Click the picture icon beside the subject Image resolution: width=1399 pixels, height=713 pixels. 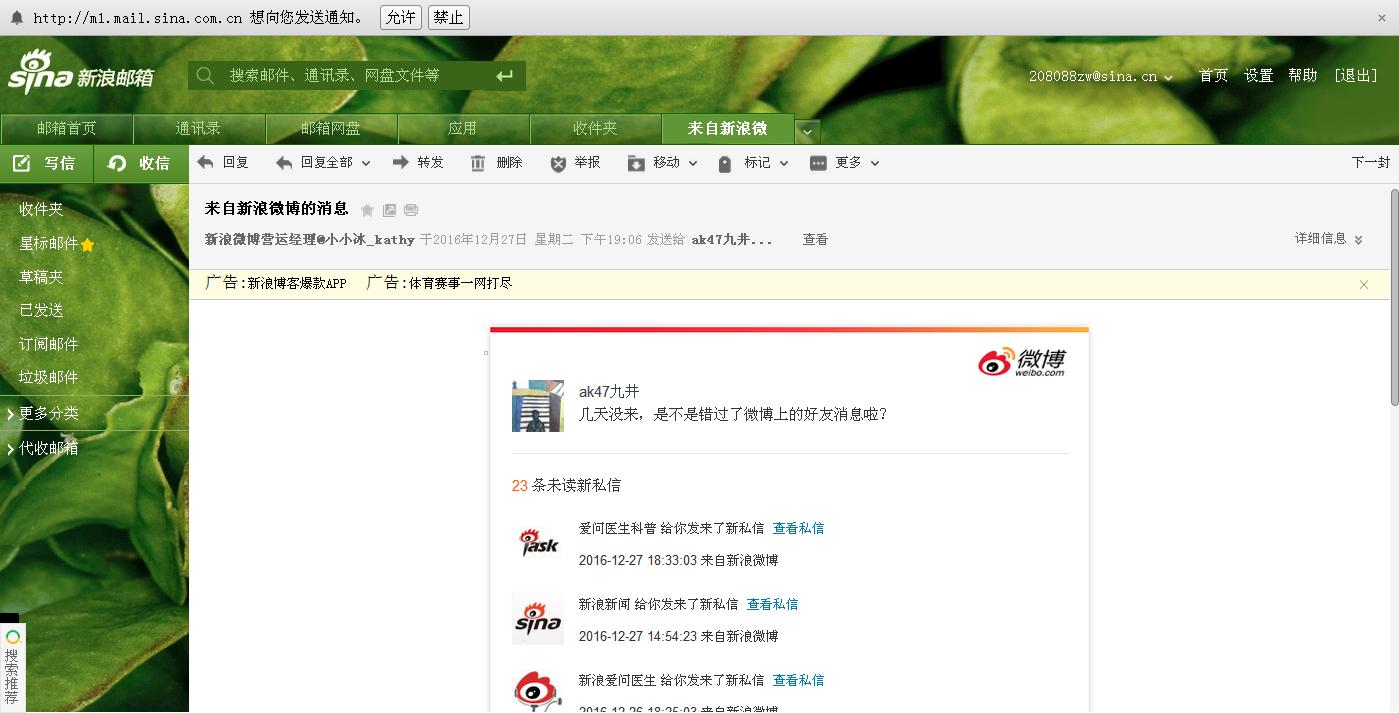tap(389, 210)
